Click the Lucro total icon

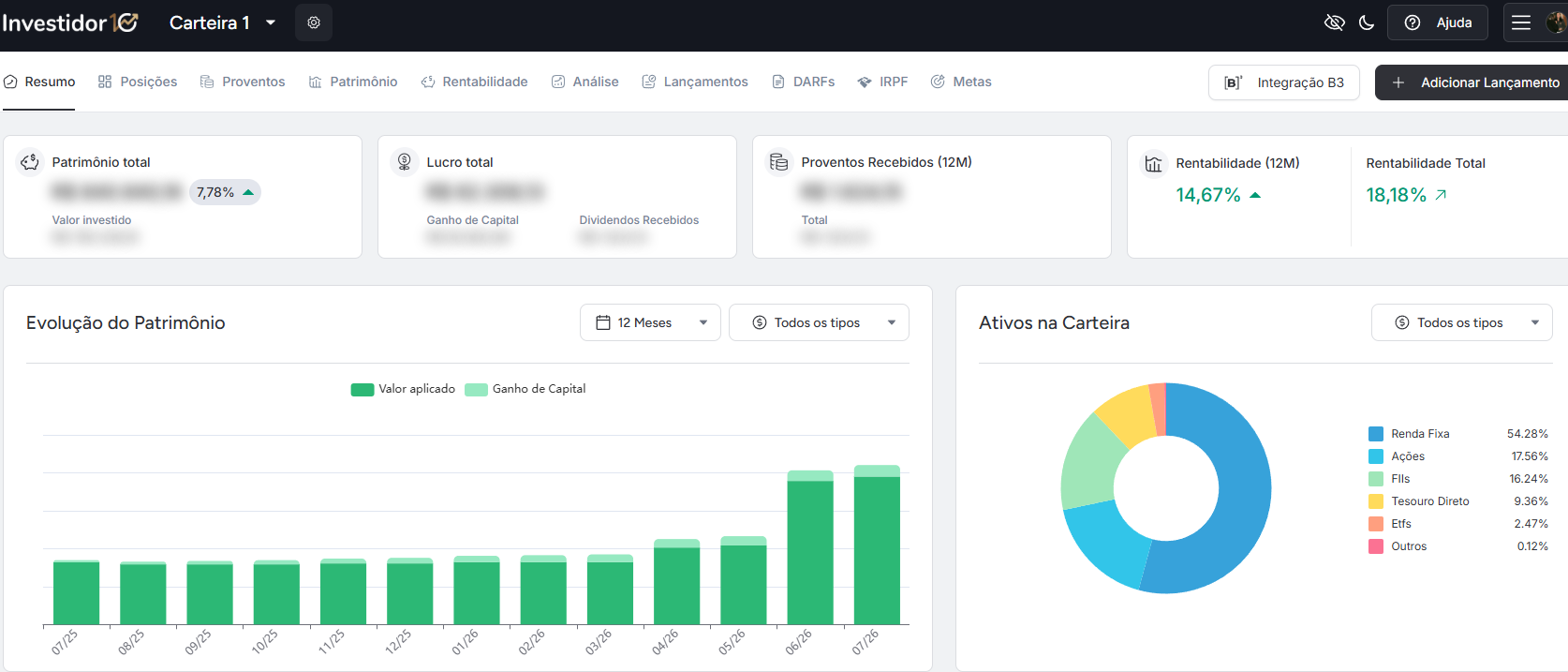[x=405, y=162]
